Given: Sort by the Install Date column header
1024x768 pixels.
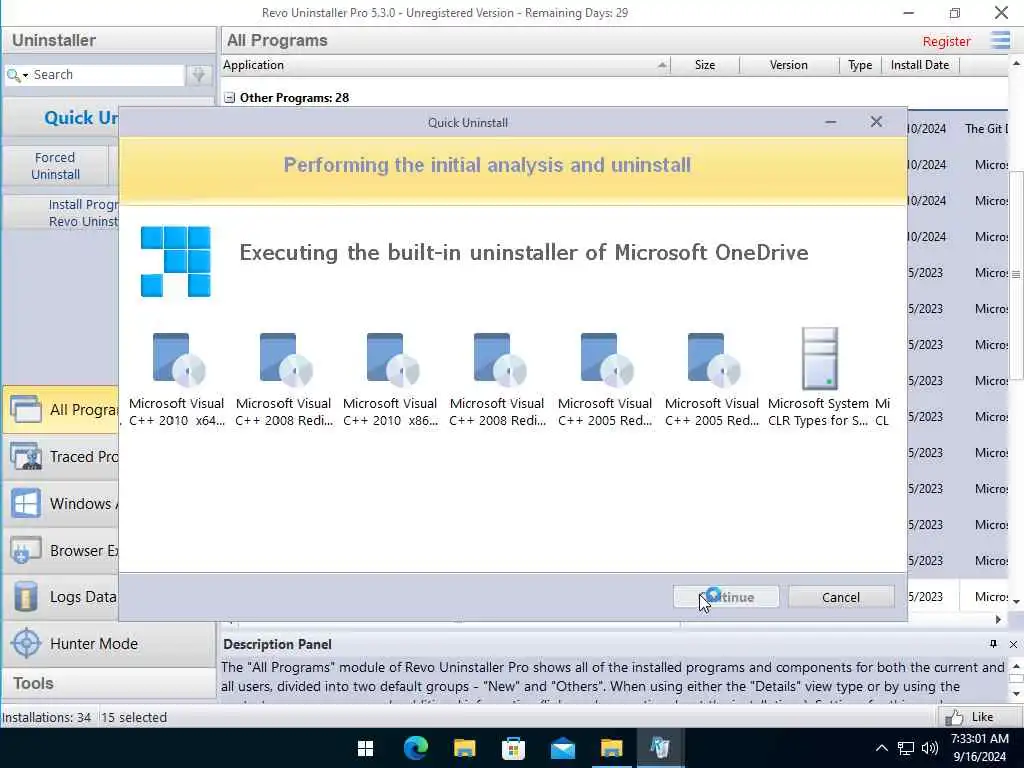Looking at the screenshot, I should tap(920, 65).
